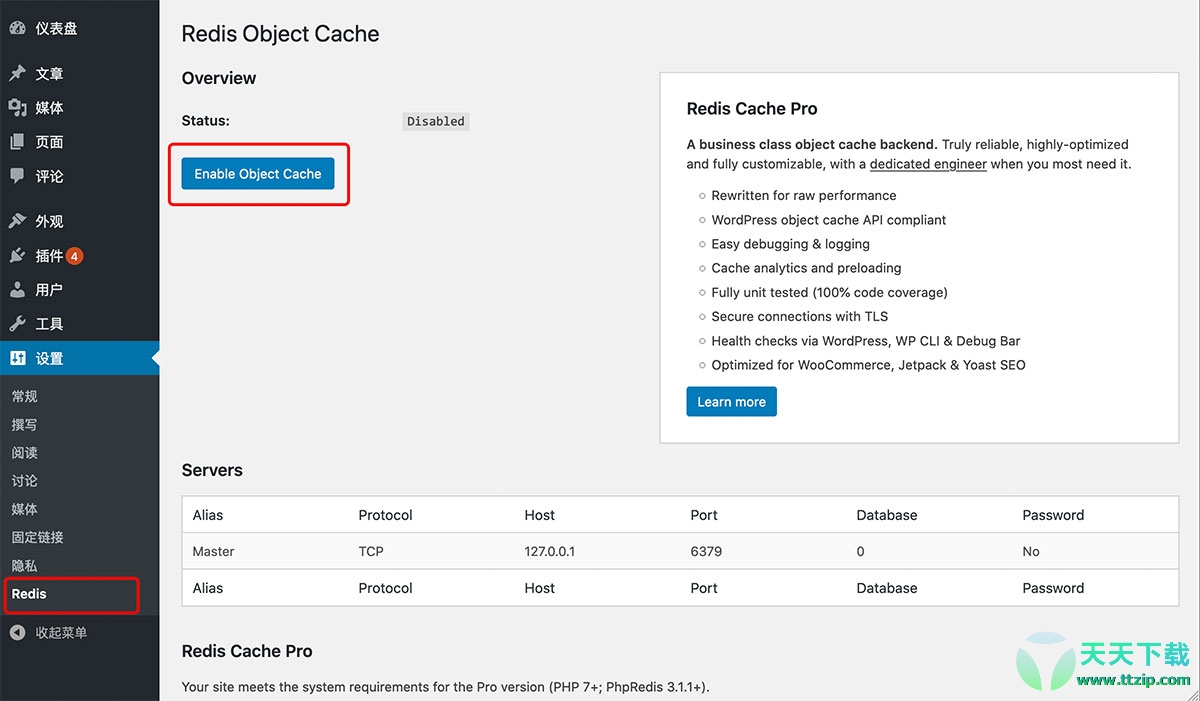Image resolution: width=1200 pixels, height=701 pixels.
Task: Click Password footer cell below No
Action: (1053, 588)
